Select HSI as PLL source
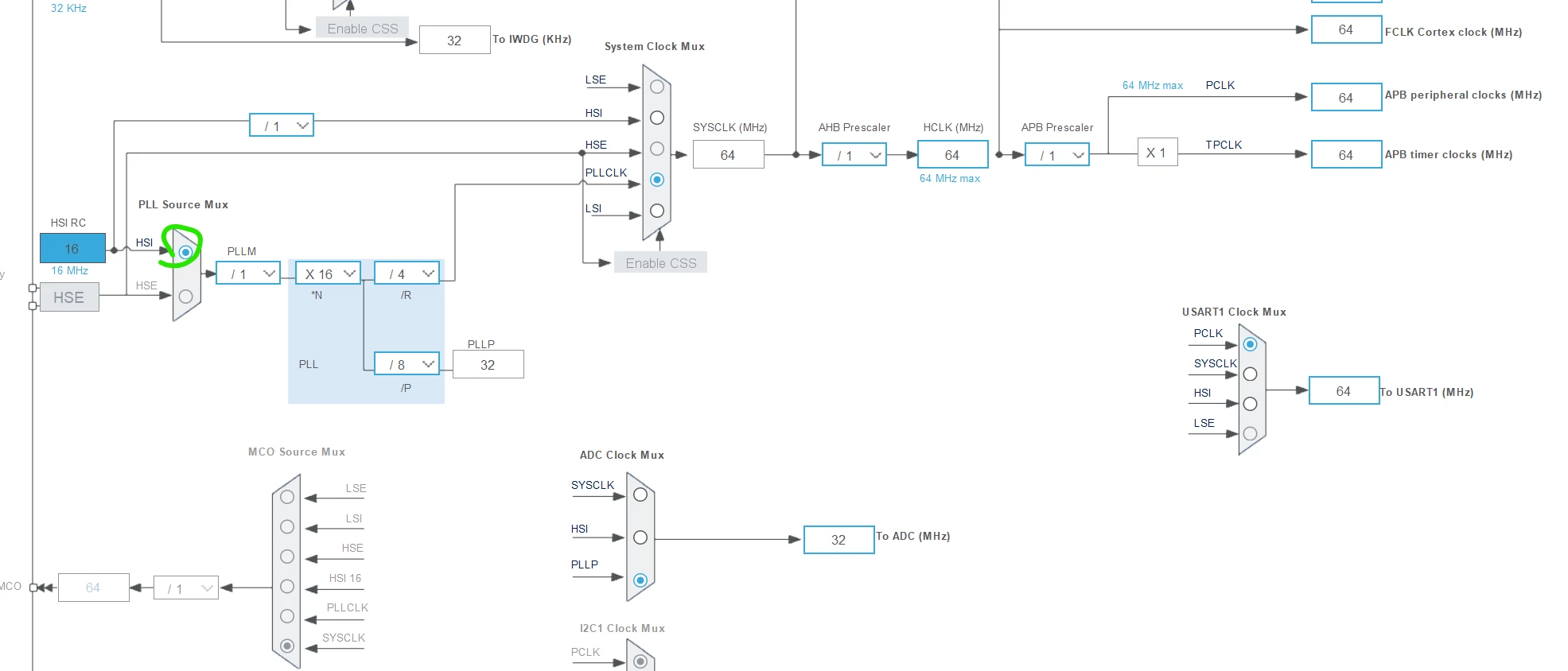Viewport: 1568px width, 671px height. click(185, 252)
